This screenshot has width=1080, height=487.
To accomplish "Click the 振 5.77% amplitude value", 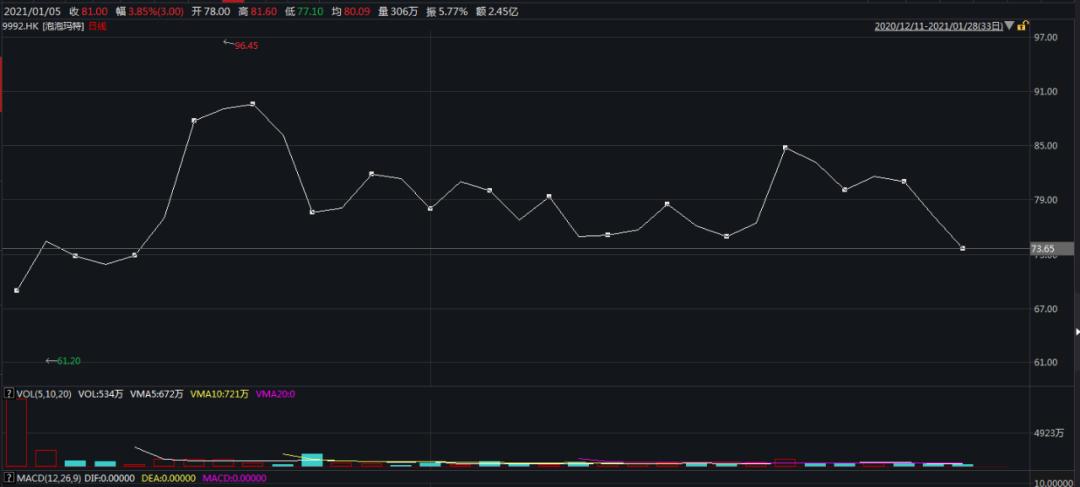I will pos(447,11).
